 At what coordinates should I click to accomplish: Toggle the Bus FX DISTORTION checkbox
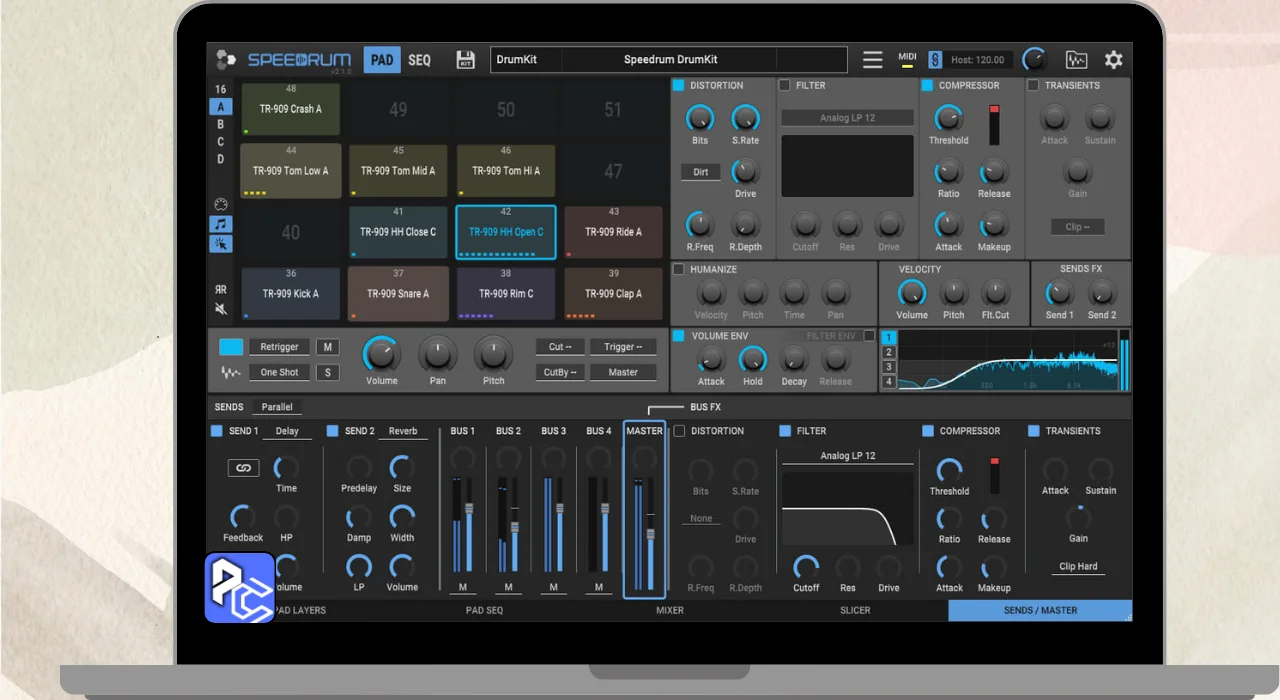click(x=680, y=431)
